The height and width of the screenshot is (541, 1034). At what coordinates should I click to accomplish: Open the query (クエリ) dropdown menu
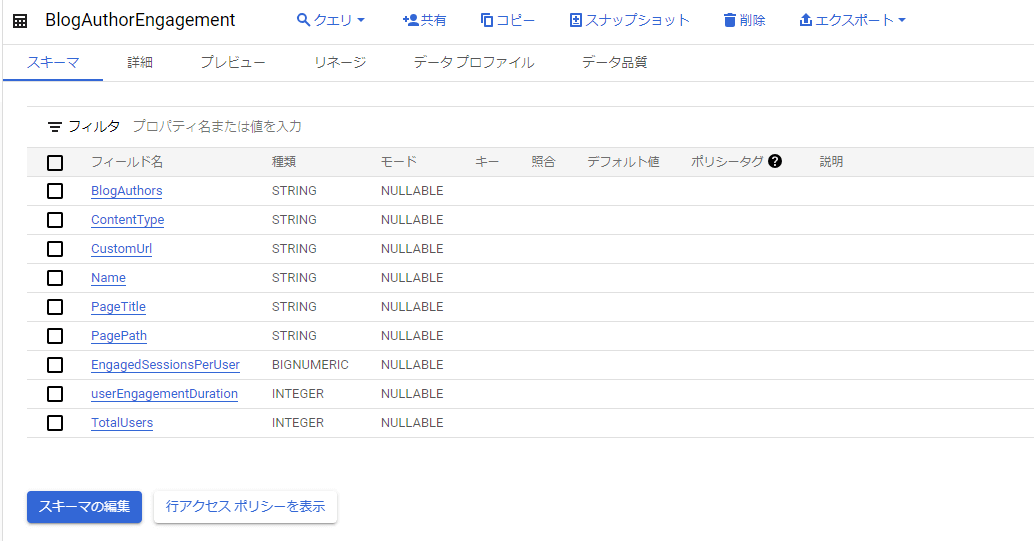[332, 20]
